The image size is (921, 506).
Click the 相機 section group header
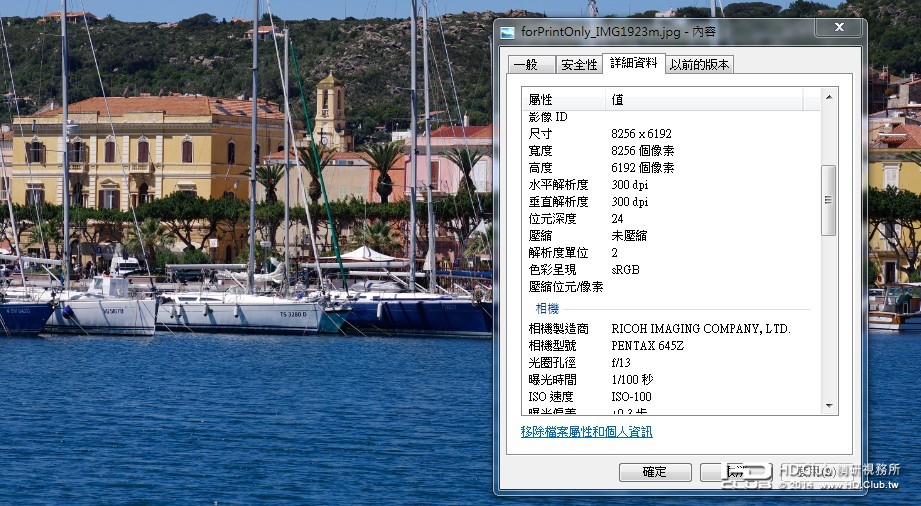point(547,309)
